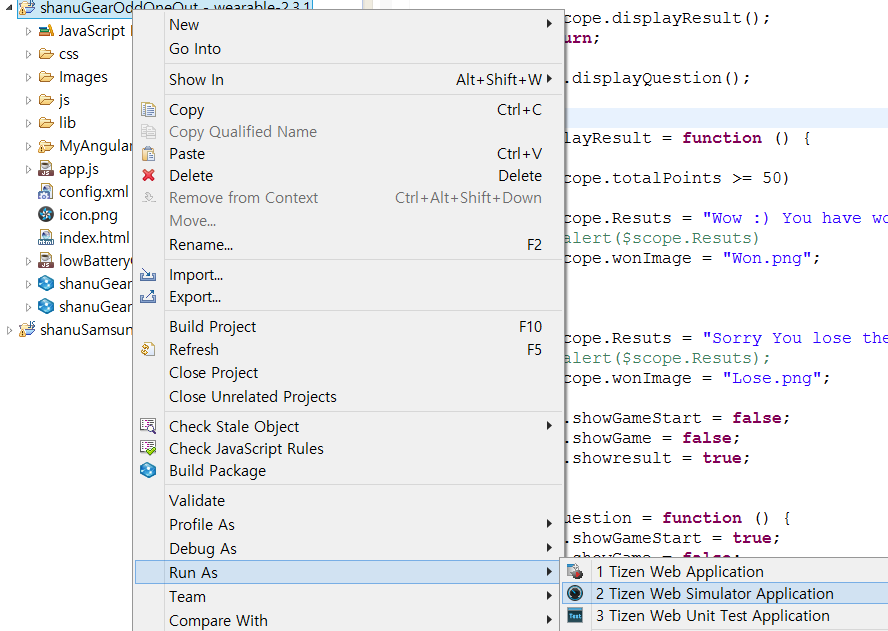Image resolution: width=888 pixels, height=631 pixels.
Task: Click the Import icon in the menu
Action: tap(148, 275)
